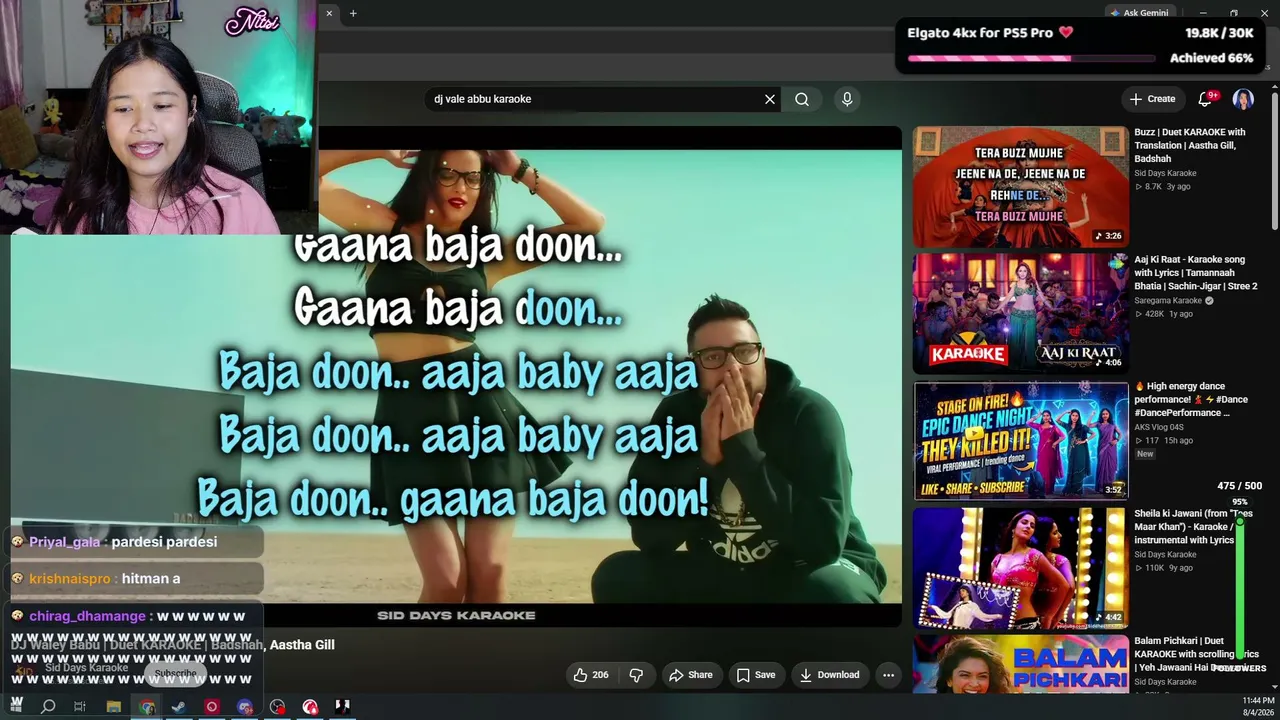
Task: Open the 'Sheila ki Jawani' video title
Action: (x=1193, y=527)
